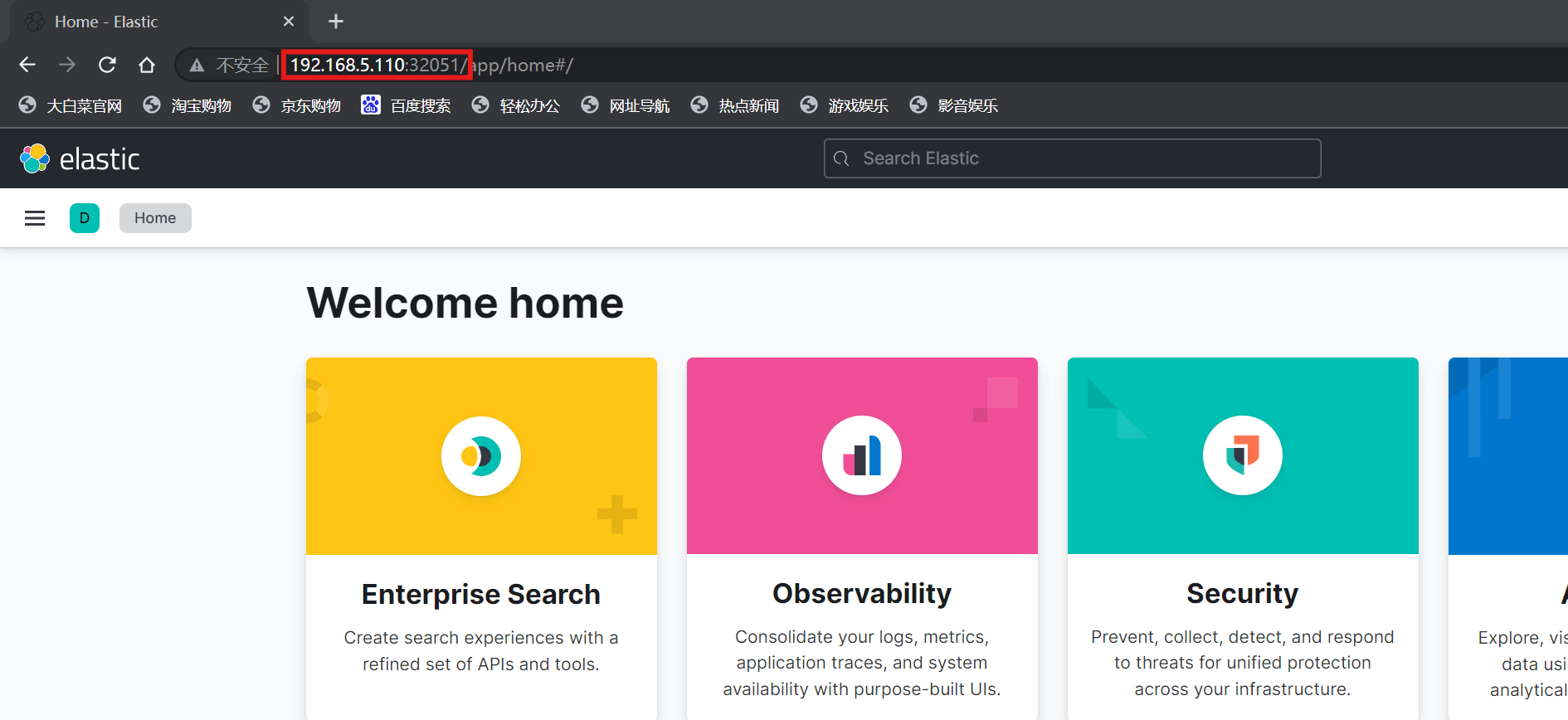Open the Security card title
Screen dimensions: 1568x720
1243,594
